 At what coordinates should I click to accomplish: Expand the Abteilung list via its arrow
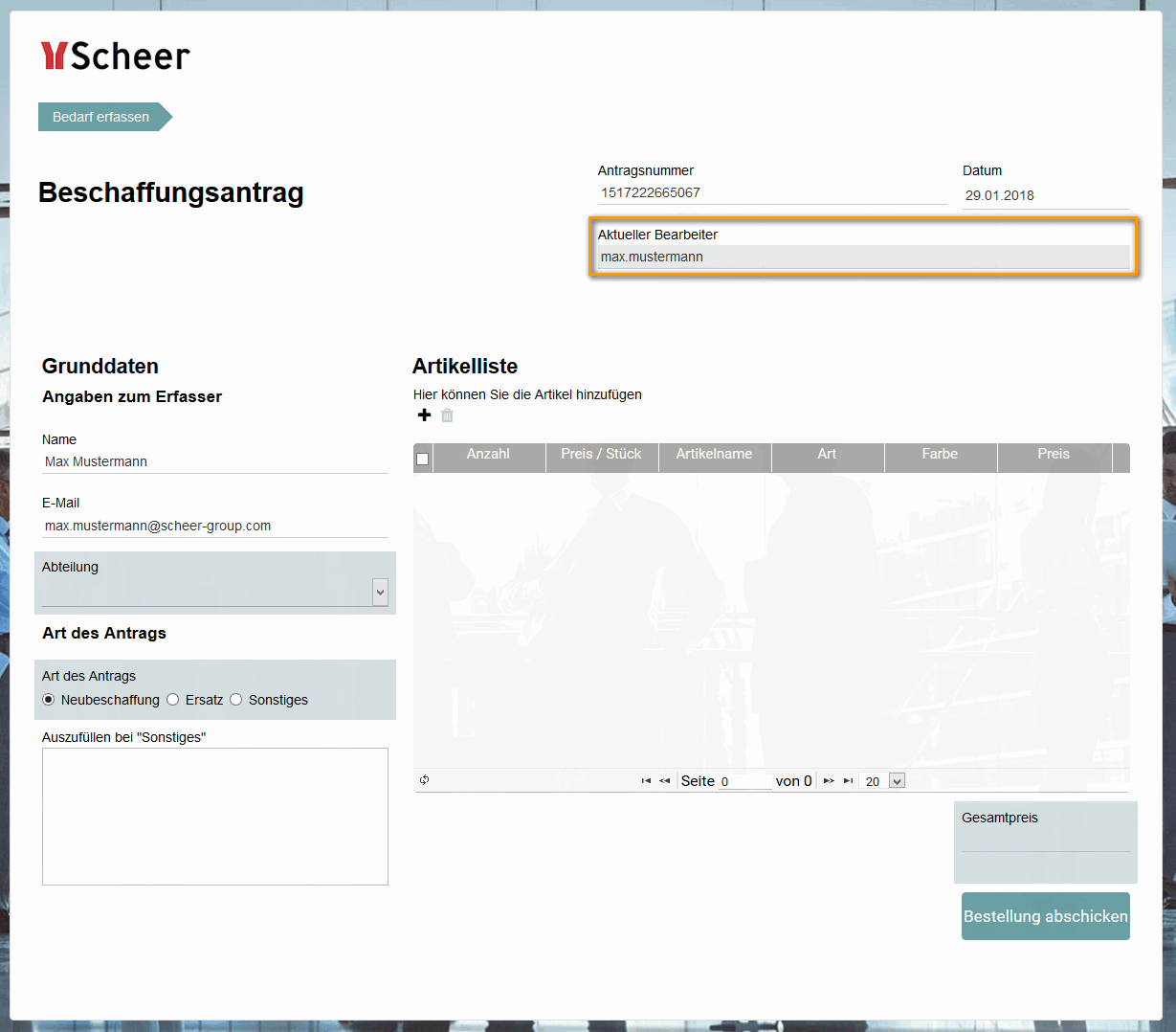point(380,592)
